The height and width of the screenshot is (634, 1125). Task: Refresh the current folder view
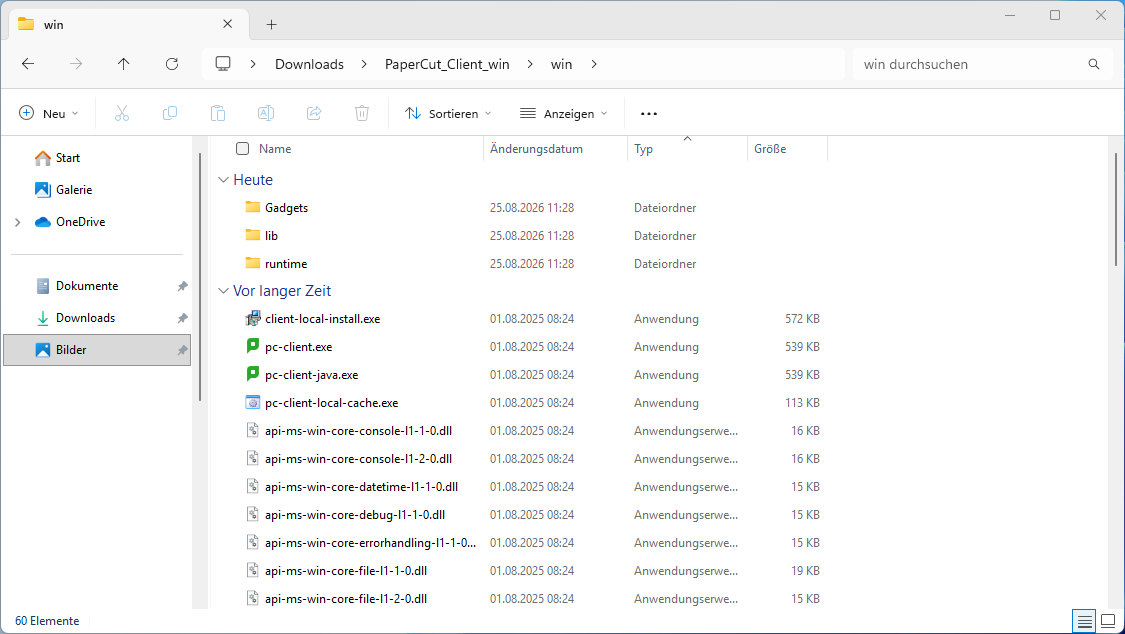(x=171, y=64)
